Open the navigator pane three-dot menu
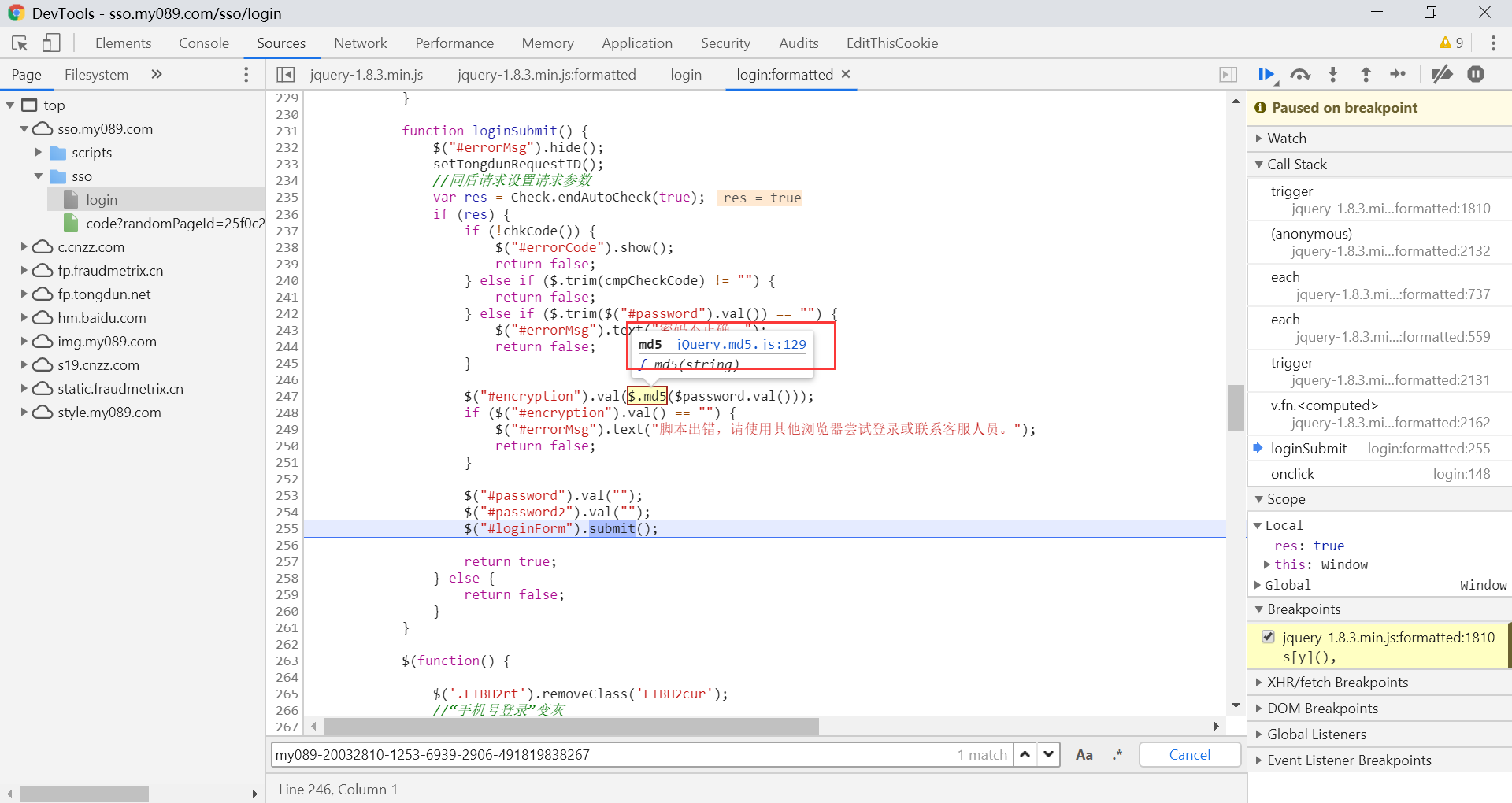This screenshot has height=803, width=1512. [x=246, y=74]
